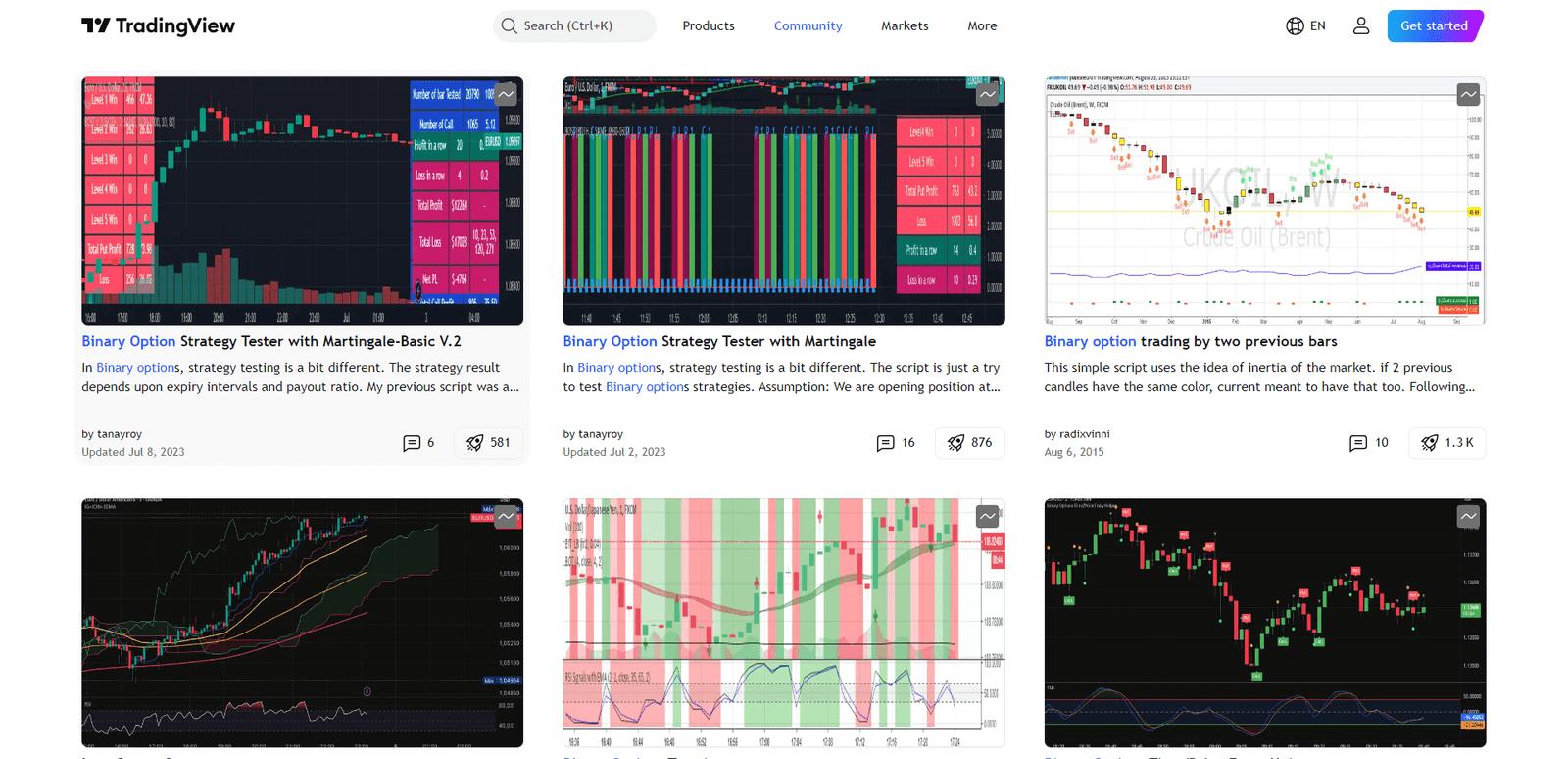Click the Get started button

1435,25
